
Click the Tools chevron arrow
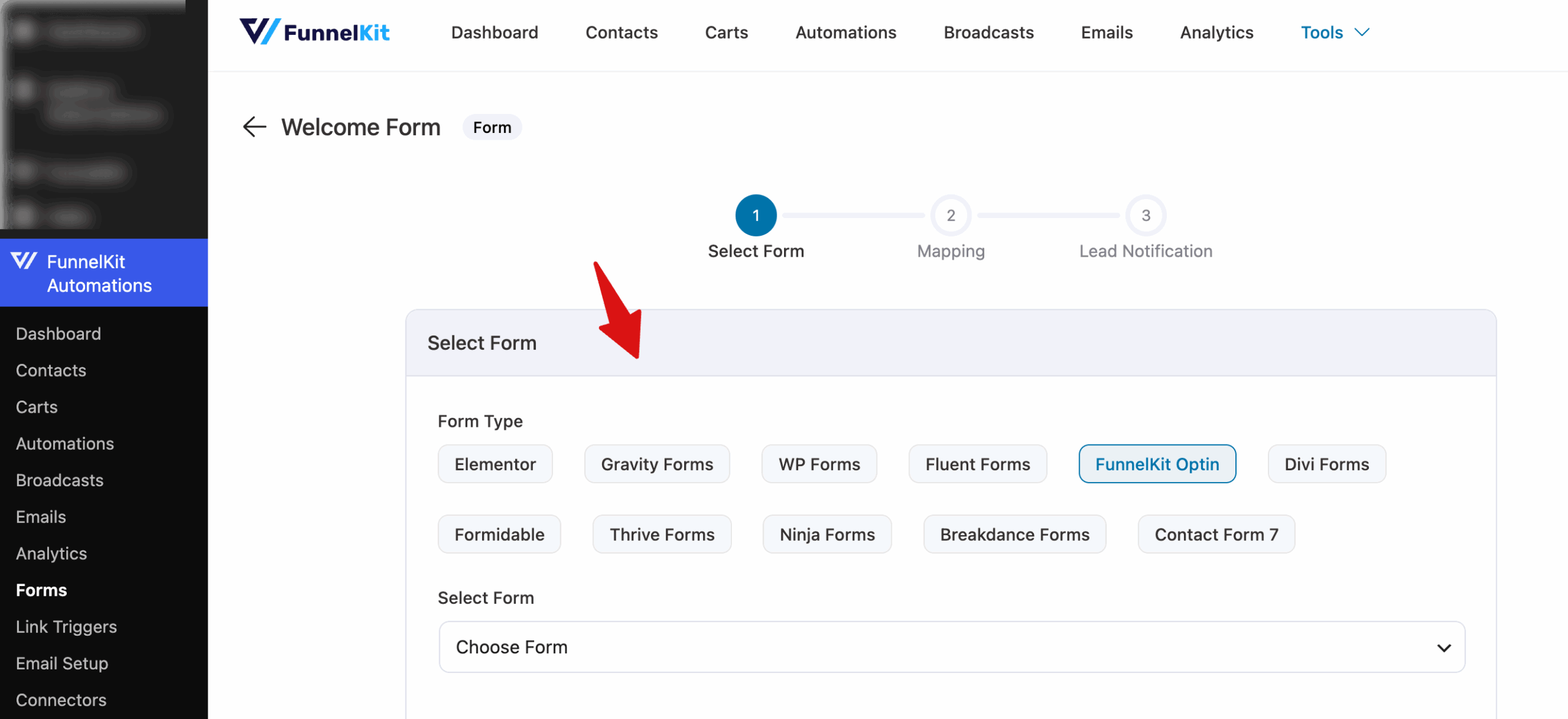[x=1362, y=32]
